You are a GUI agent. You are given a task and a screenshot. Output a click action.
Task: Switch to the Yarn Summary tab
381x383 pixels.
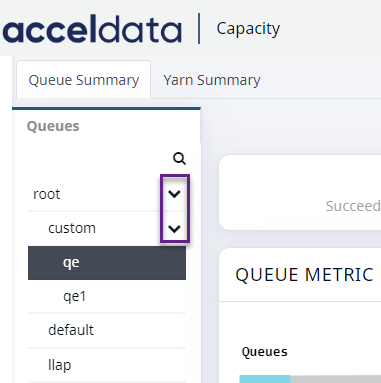[x=212, y=80]
